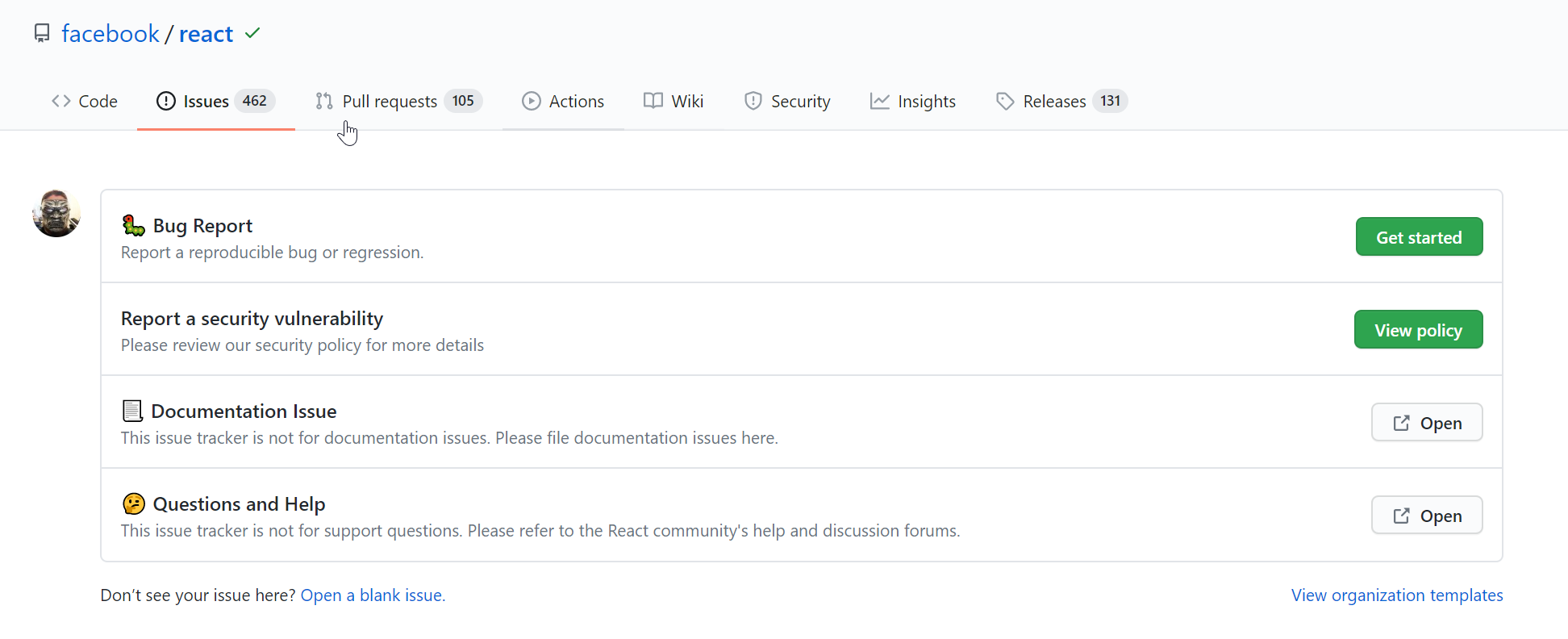Open the Insights tab

(x=913, y=101)
